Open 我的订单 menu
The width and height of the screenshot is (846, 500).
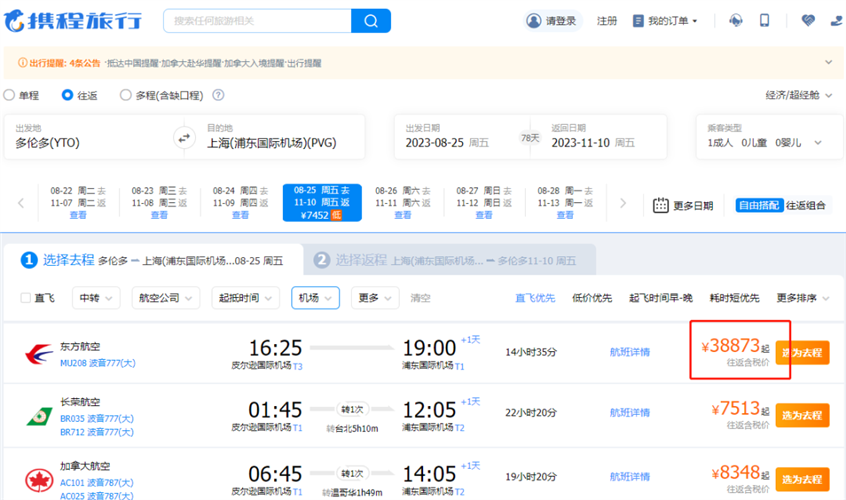point(665,21)
